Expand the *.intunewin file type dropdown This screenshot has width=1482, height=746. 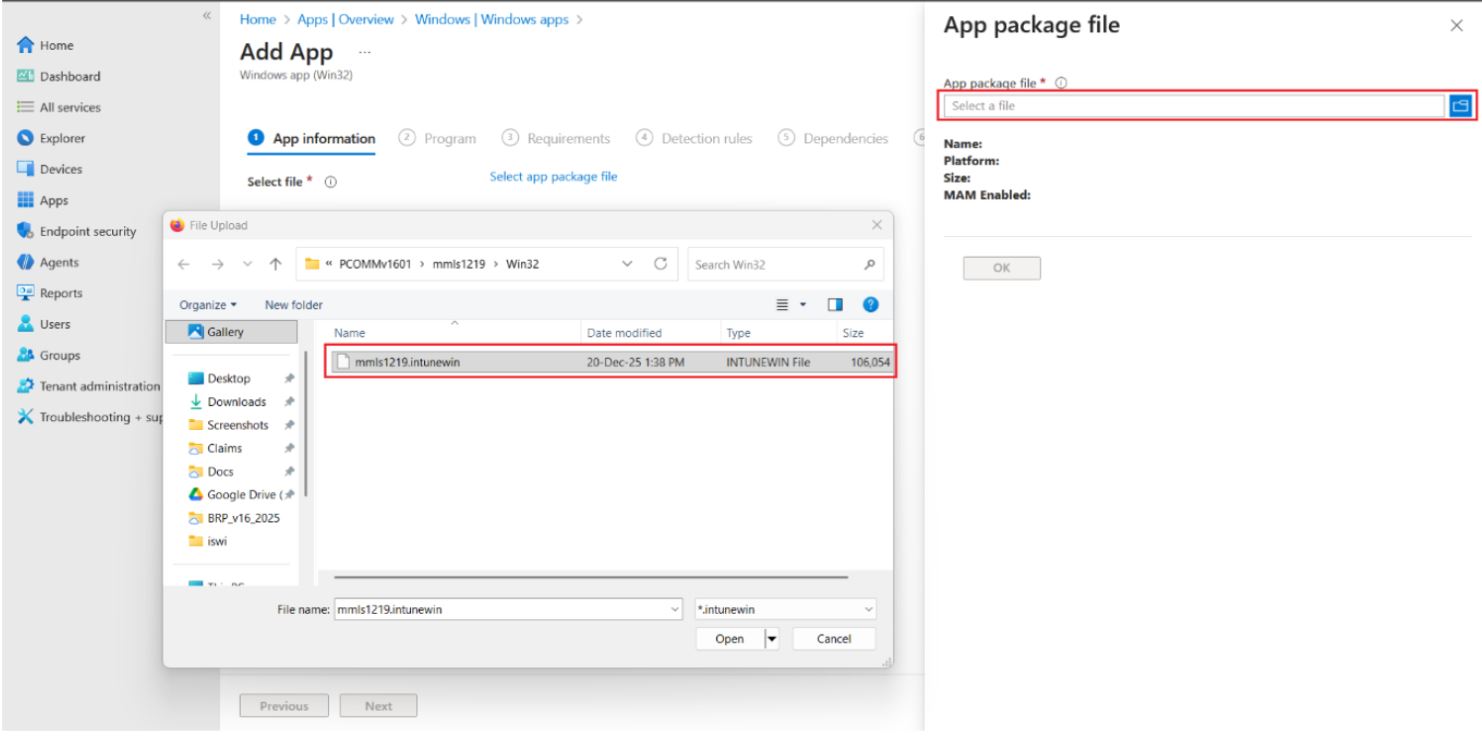coord(865,609)
